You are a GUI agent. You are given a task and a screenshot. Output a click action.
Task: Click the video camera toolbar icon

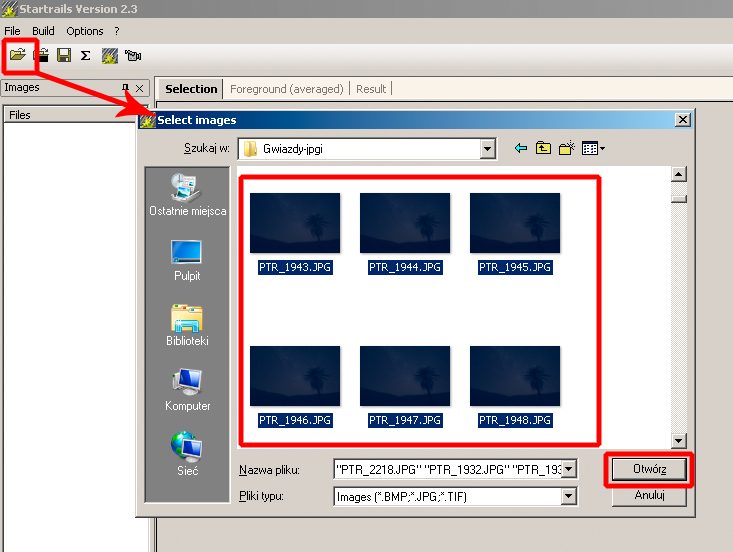pos(133,56)
